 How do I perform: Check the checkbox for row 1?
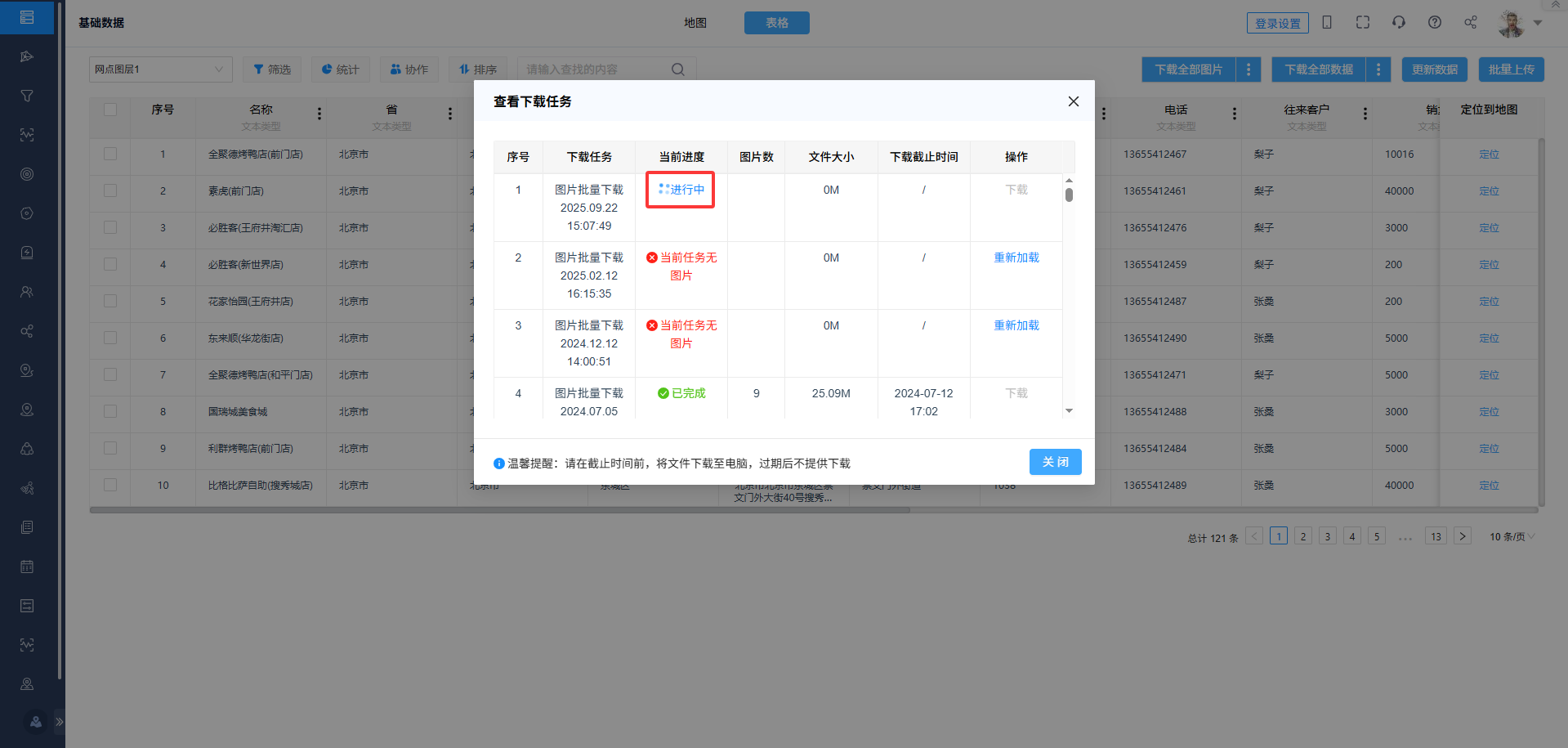[110, 154]
